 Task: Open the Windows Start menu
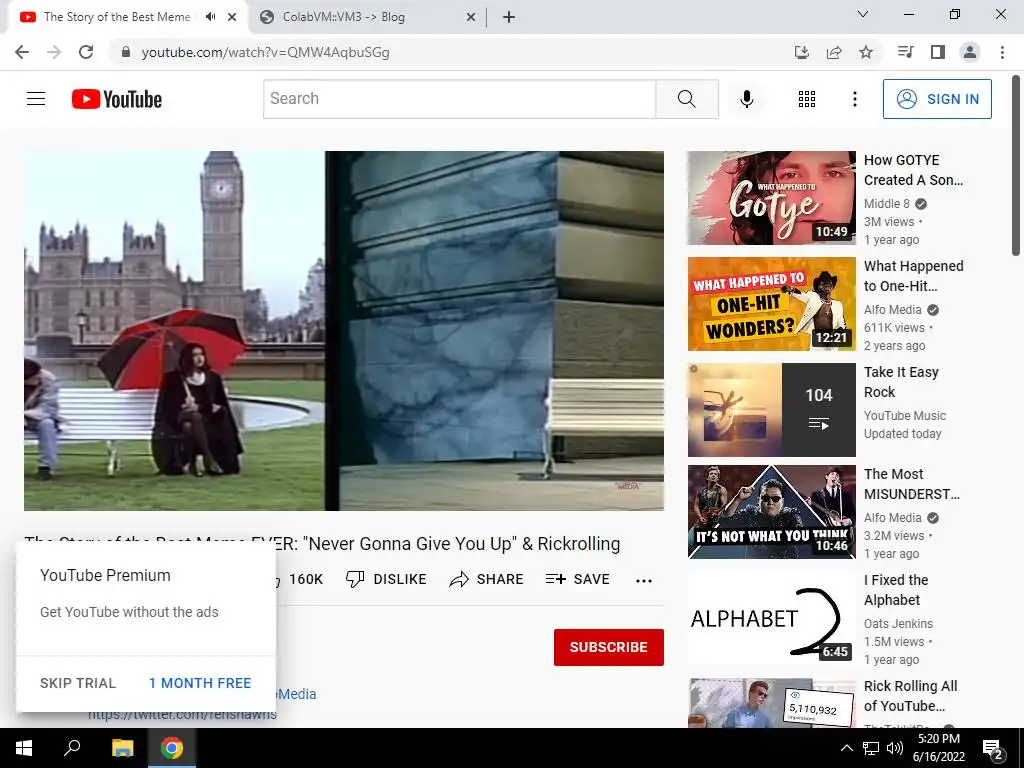[24, 748]
